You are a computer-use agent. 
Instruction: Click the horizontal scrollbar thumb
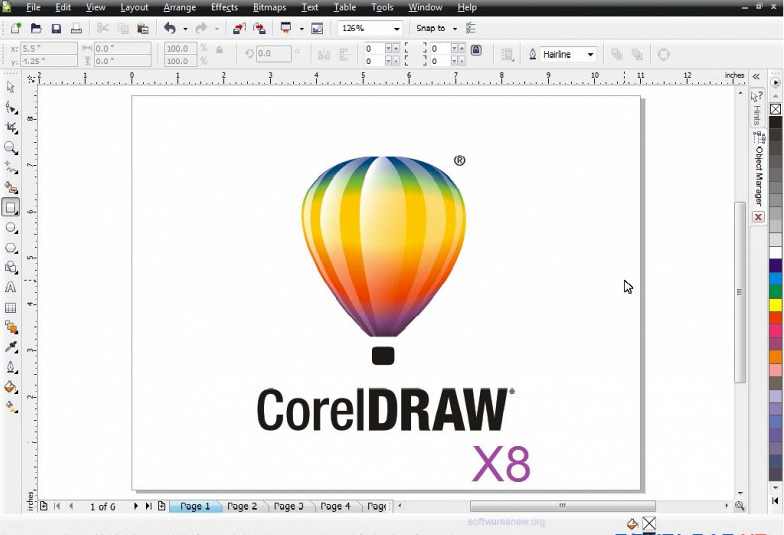pos(562,506)
